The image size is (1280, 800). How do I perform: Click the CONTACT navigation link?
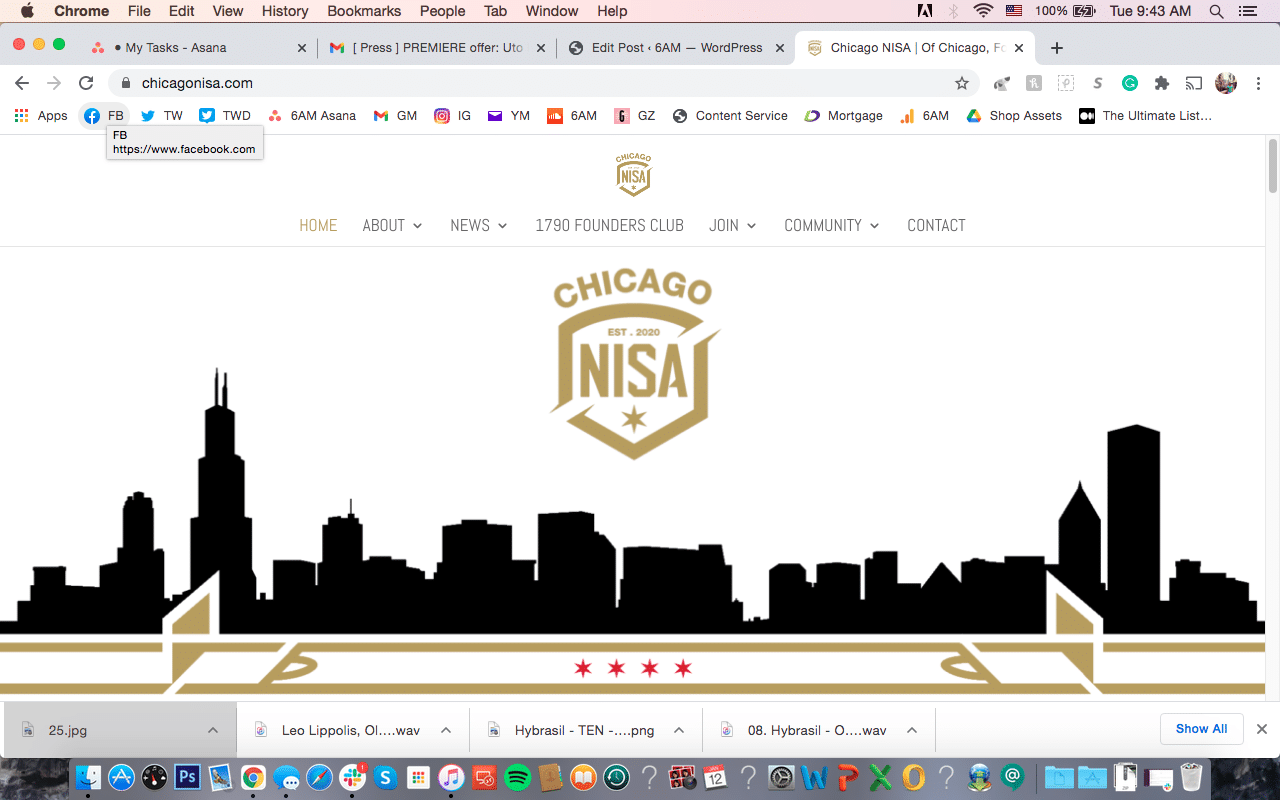[936, 225]
